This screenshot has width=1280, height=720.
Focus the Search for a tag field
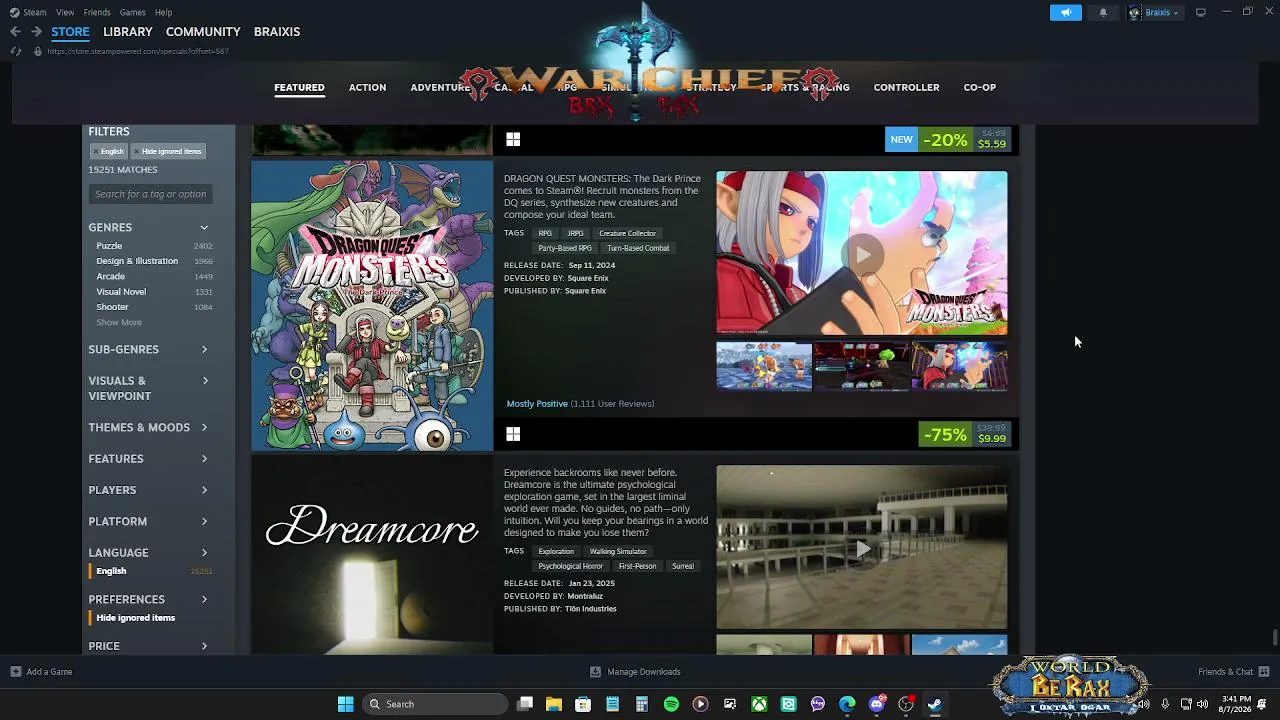[x=151, y=194]
